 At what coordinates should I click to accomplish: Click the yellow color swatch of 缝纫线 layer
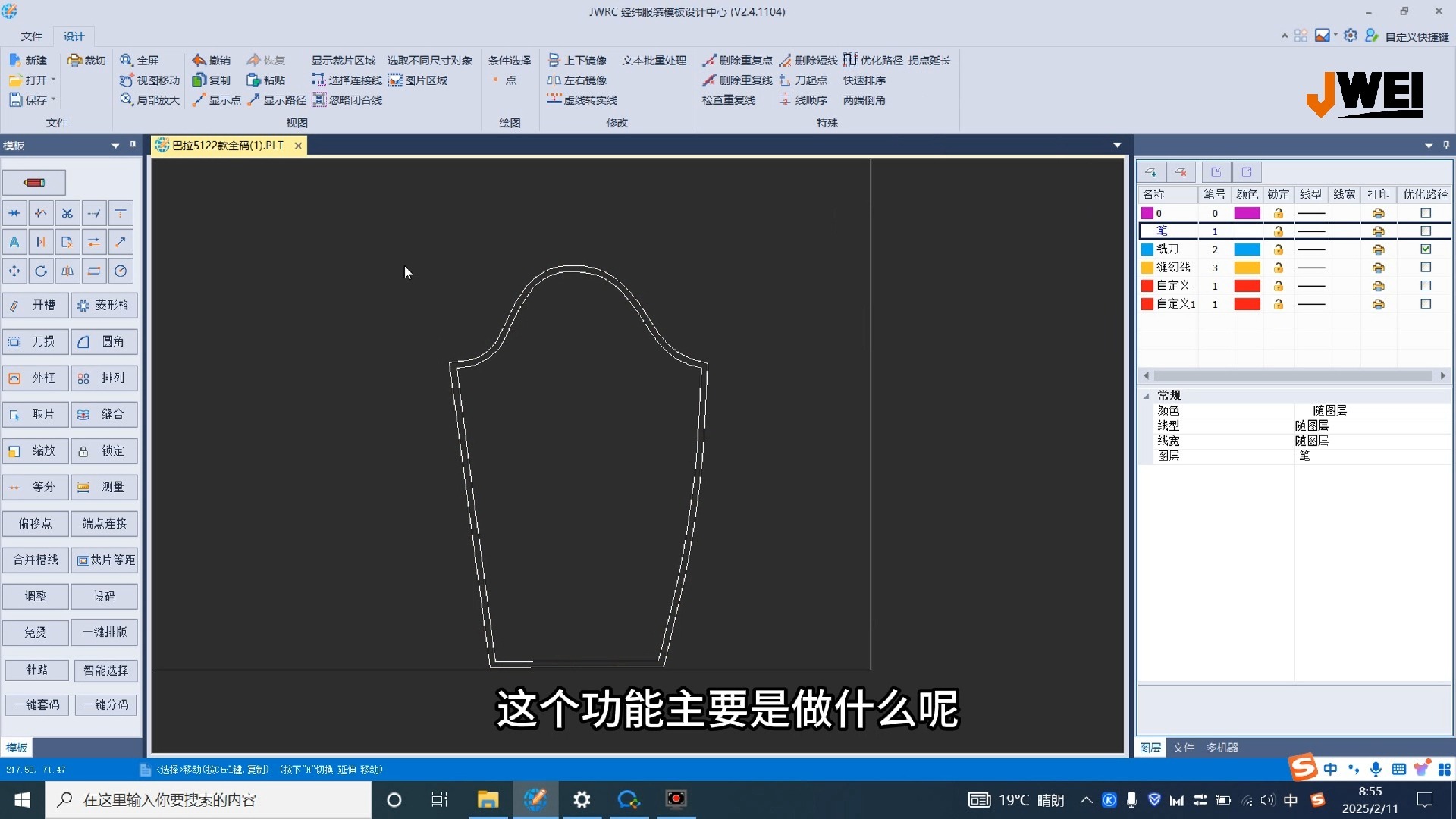tap(1247, 267)
